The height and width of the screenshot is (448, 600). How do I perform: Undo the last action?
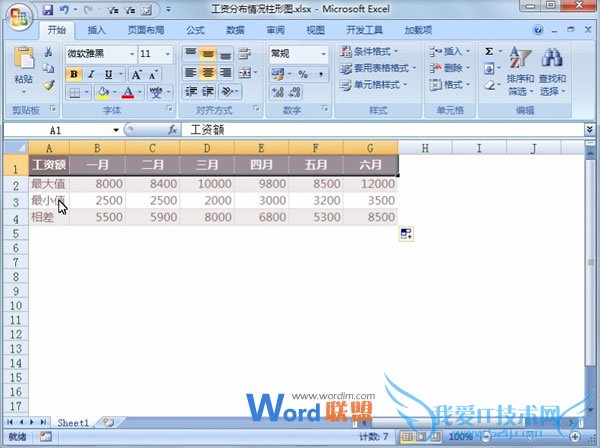[x=64, y=10]
